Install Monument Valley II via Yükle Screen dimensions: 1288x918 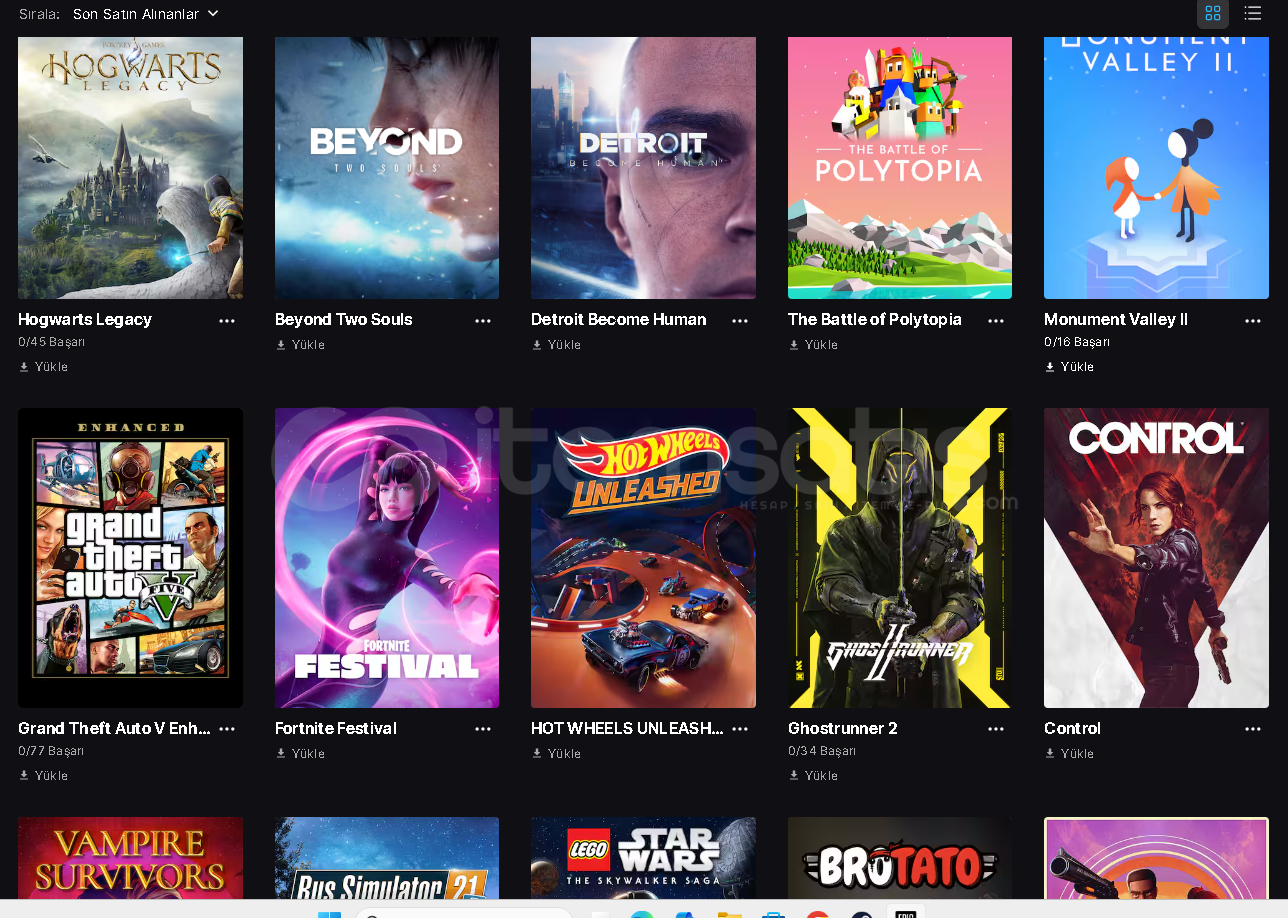[1069, 367]
